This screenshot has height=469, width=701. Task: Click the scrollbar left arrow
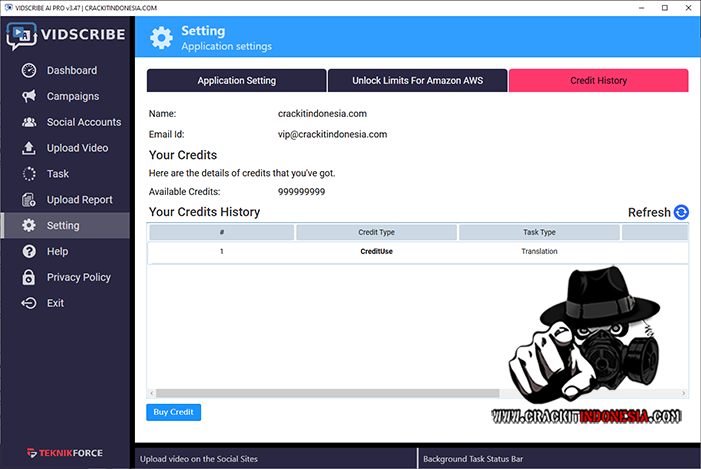pyautogui.click(x=152, y=393)
